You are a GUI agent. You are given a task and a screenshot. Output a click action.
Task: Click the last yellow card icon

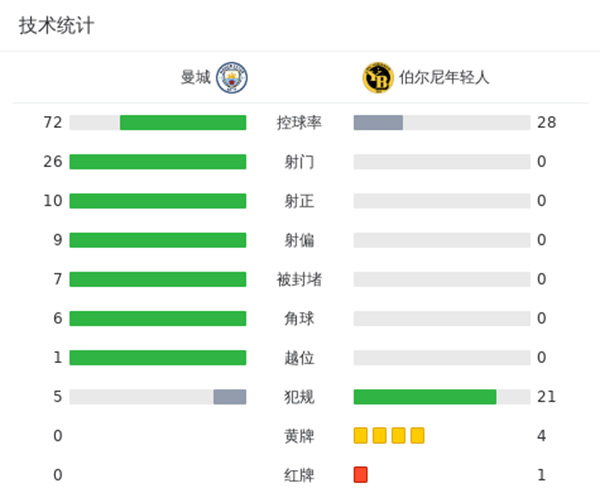click(417, 435)
